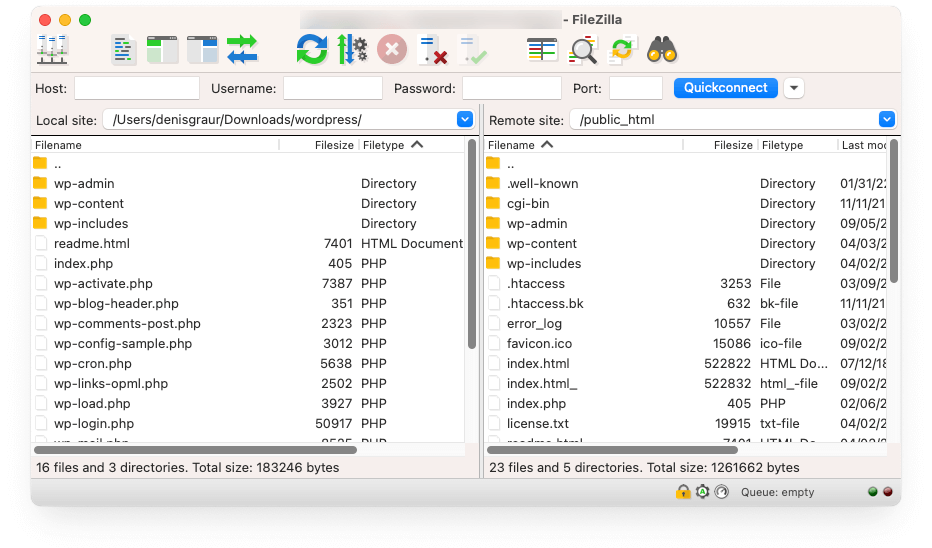Focus the Password input field

click(x=512, y=88)
